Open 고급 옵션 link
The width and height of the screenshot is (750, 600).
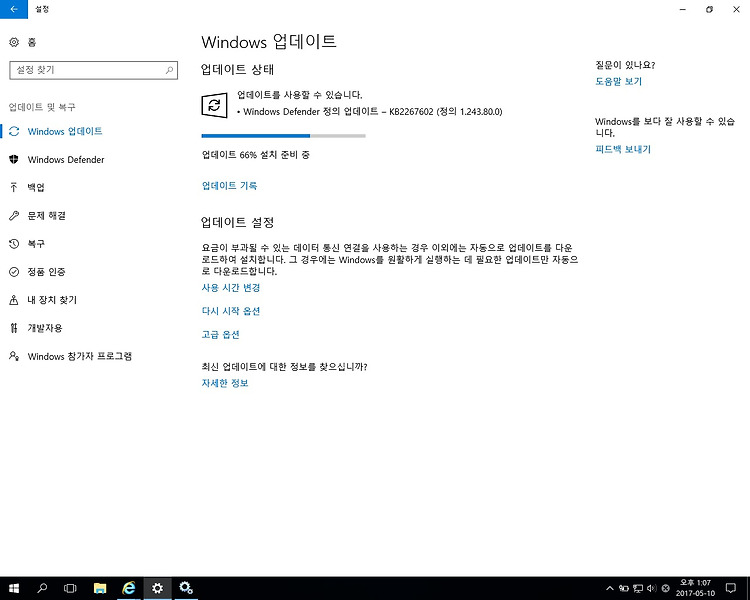point(220,334)
